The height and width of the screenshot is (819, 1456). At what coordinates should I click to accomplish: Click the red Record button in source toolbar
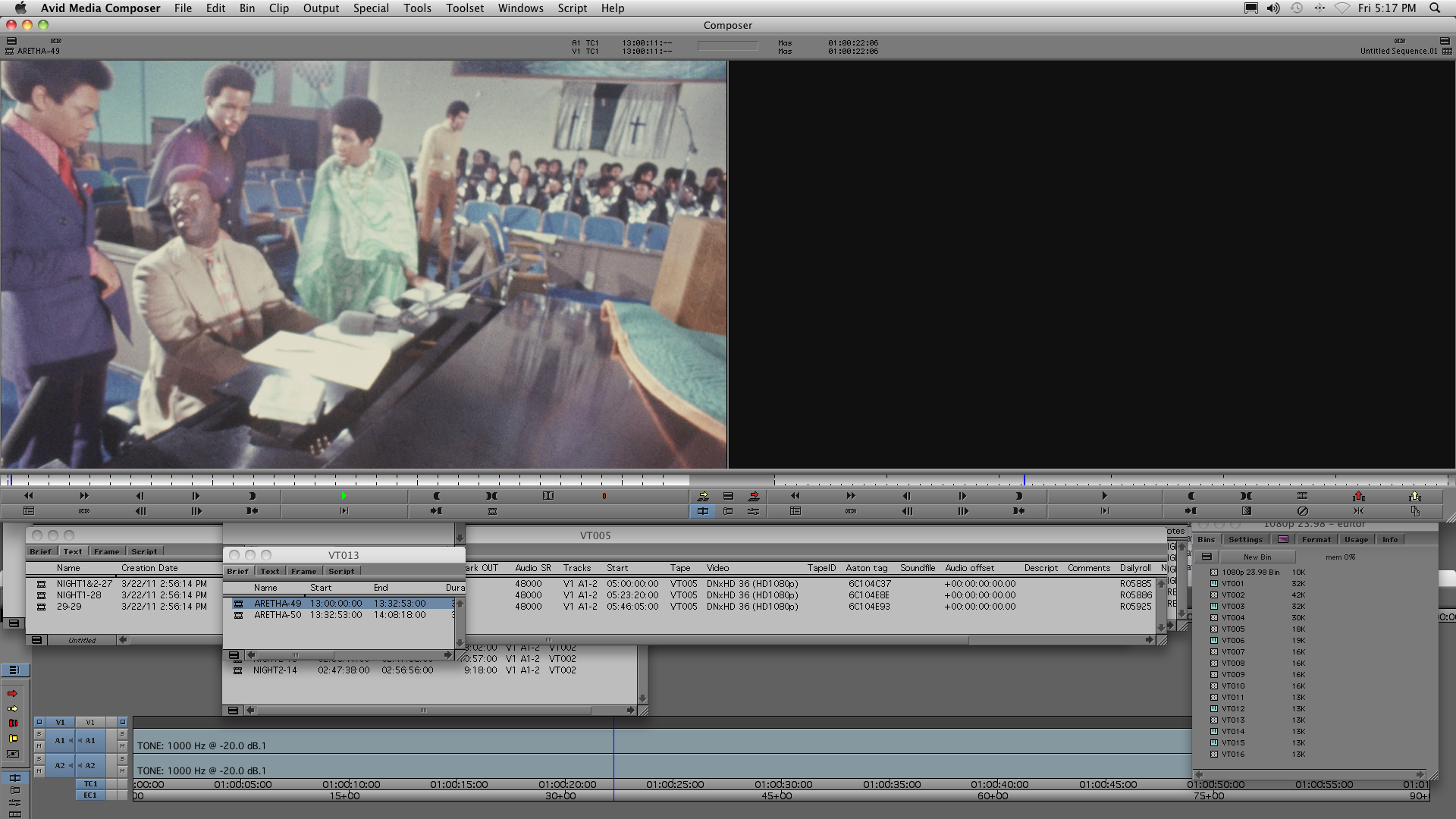[604, 496]
